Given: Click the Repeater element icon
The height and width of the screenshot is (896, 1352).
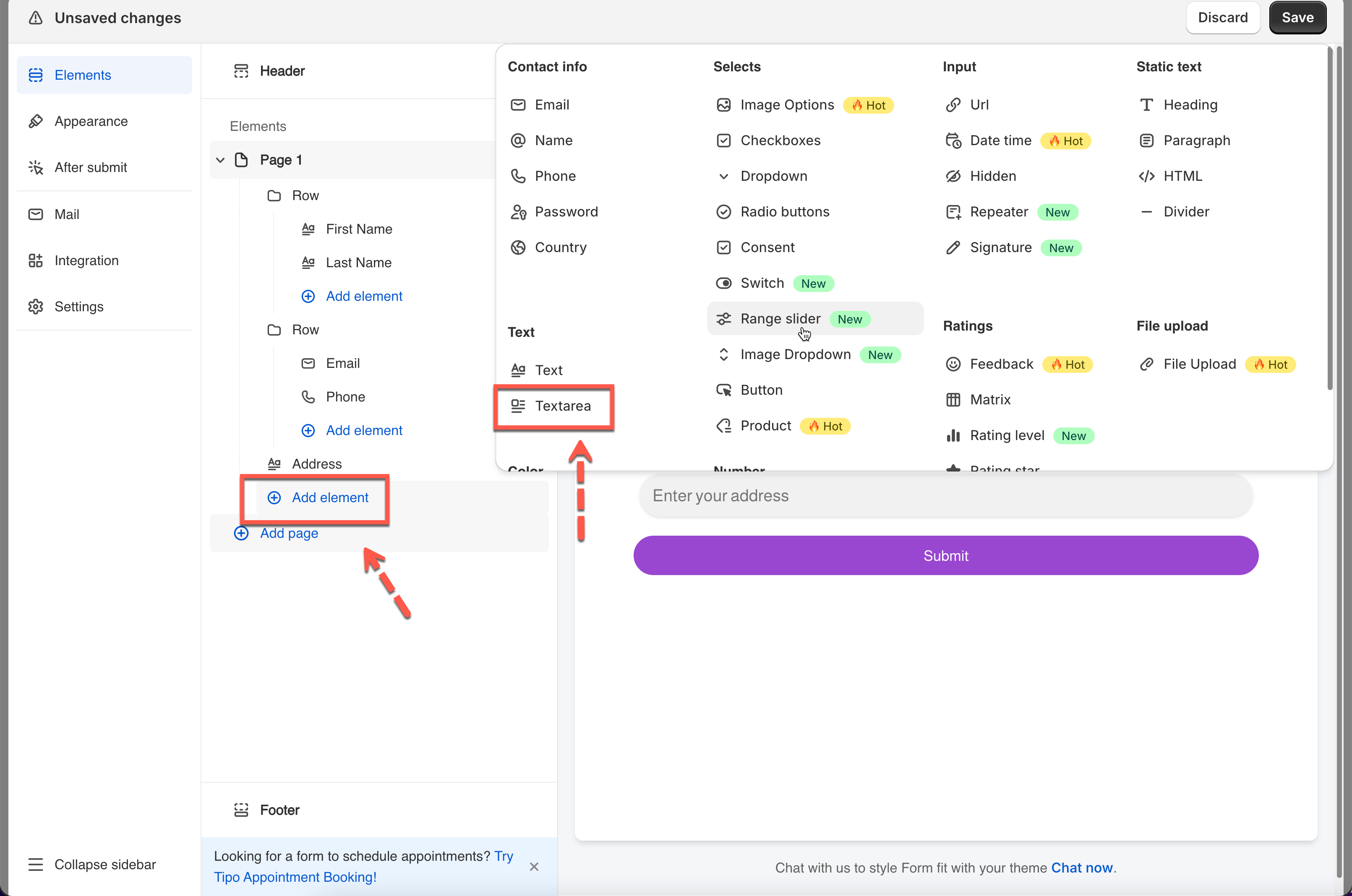Looking at the screenshot, I should pyautogui.click(x=953, y=212).
